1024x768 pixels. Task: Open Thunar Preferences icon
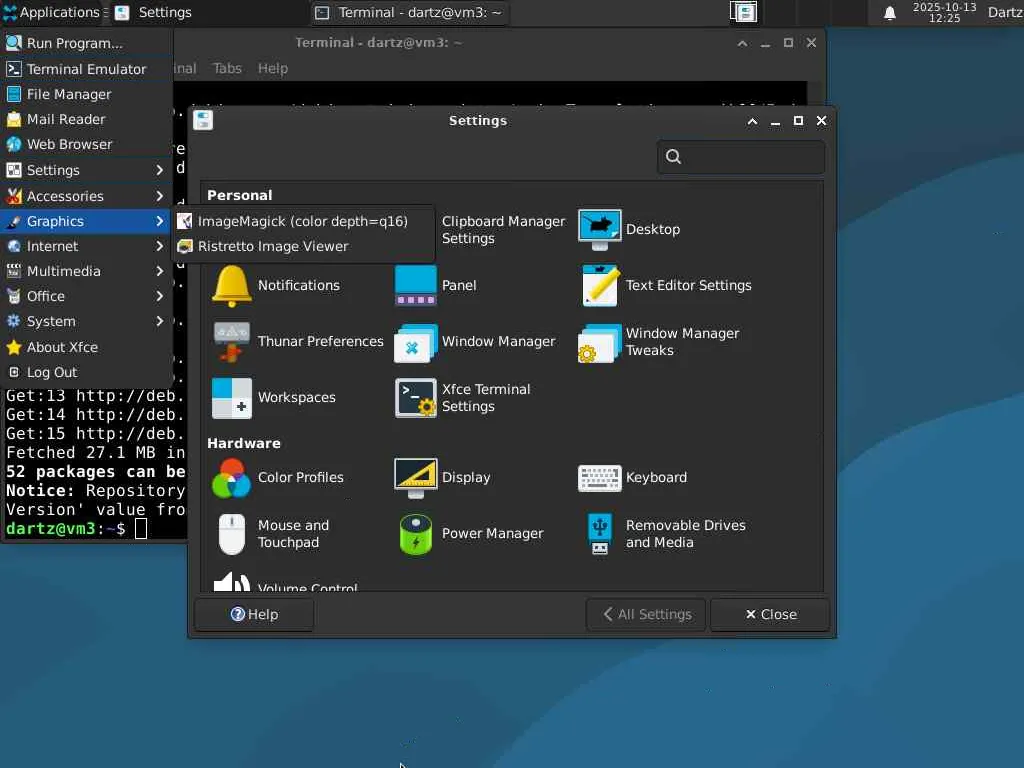232,342
